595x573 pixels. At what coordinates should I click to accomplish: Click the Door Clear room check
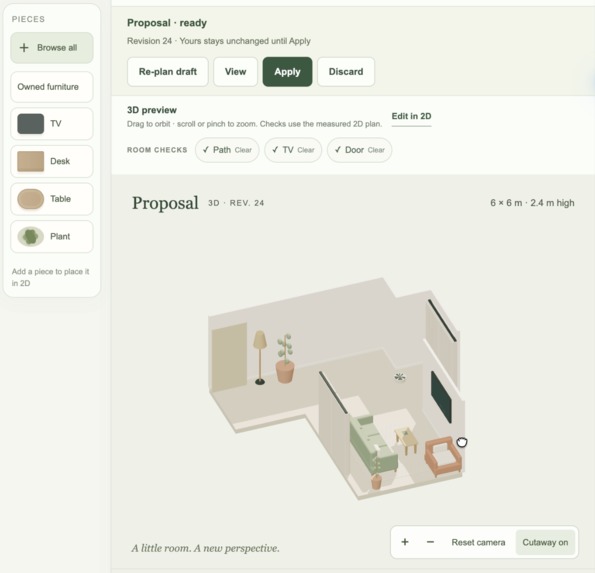(359, 150)
